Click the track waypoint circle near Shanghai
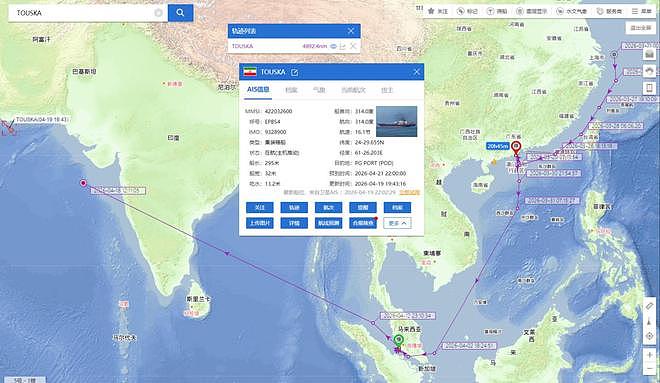Viewport: 660px width, 383px height. 615,54
